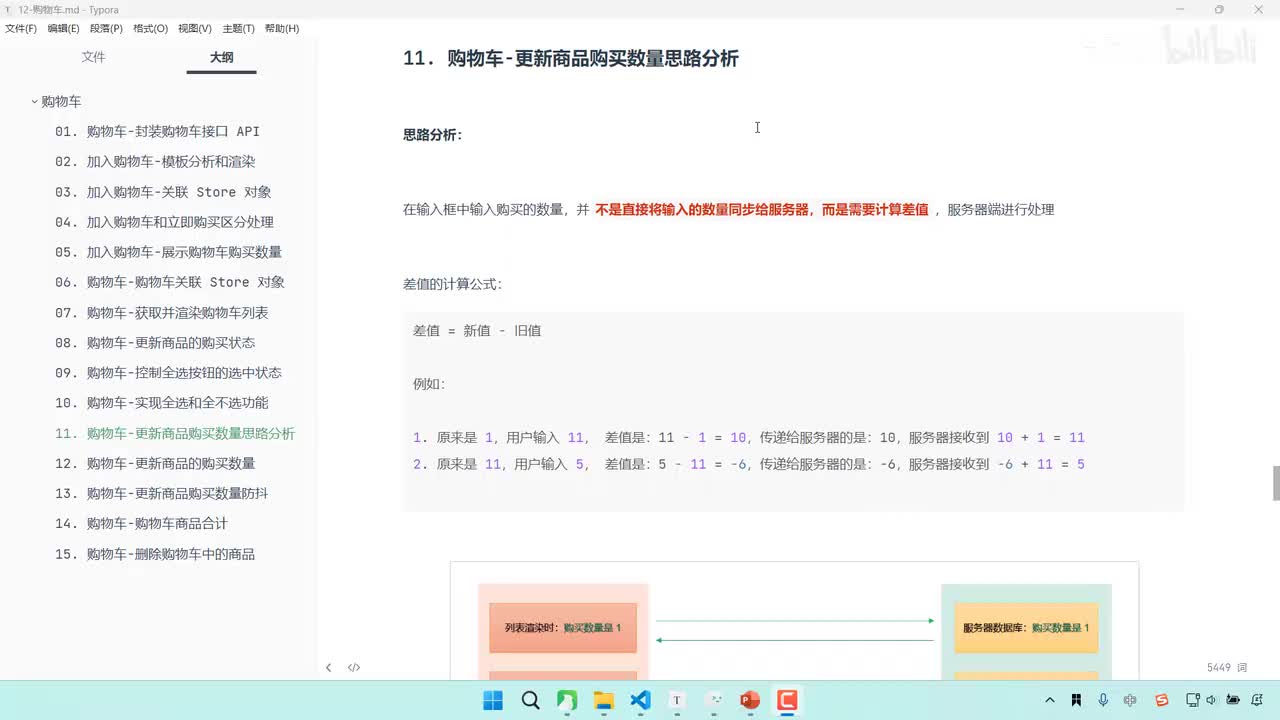Click the red bold text about 计算差值
This screenshot has width=1280, height=720.
tap(762, 210)
